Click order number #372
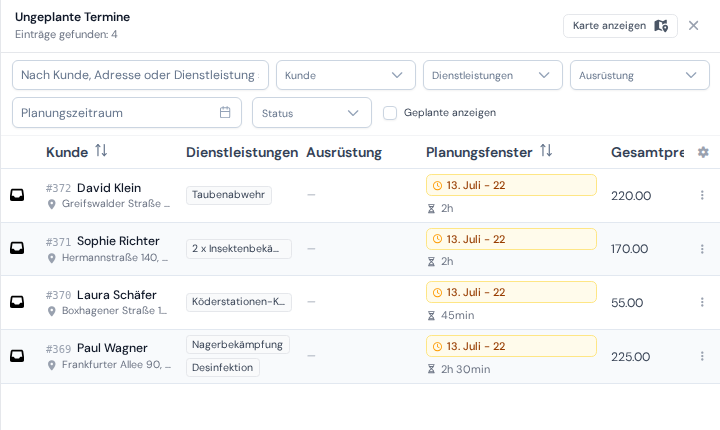Viewport: 720px width, 430px height. coord(58,188)
